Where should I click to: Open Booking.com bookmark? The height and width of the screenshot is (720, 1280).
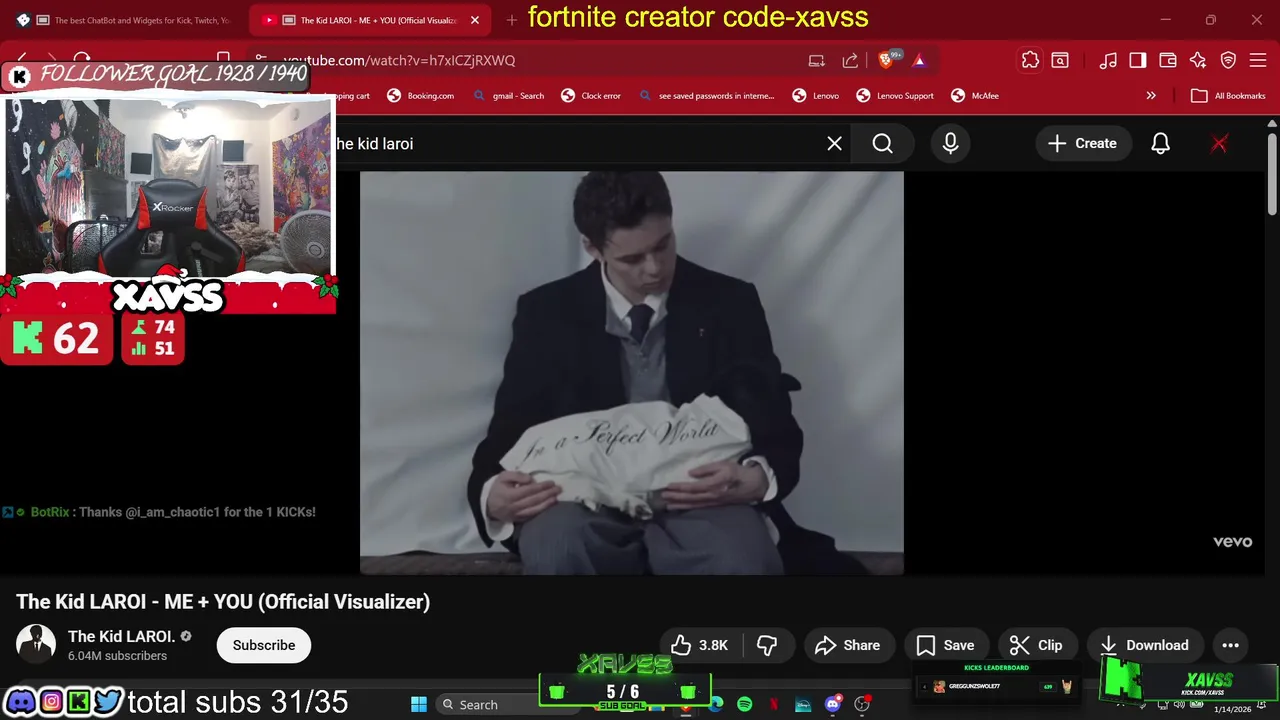[x=421, y=96]
